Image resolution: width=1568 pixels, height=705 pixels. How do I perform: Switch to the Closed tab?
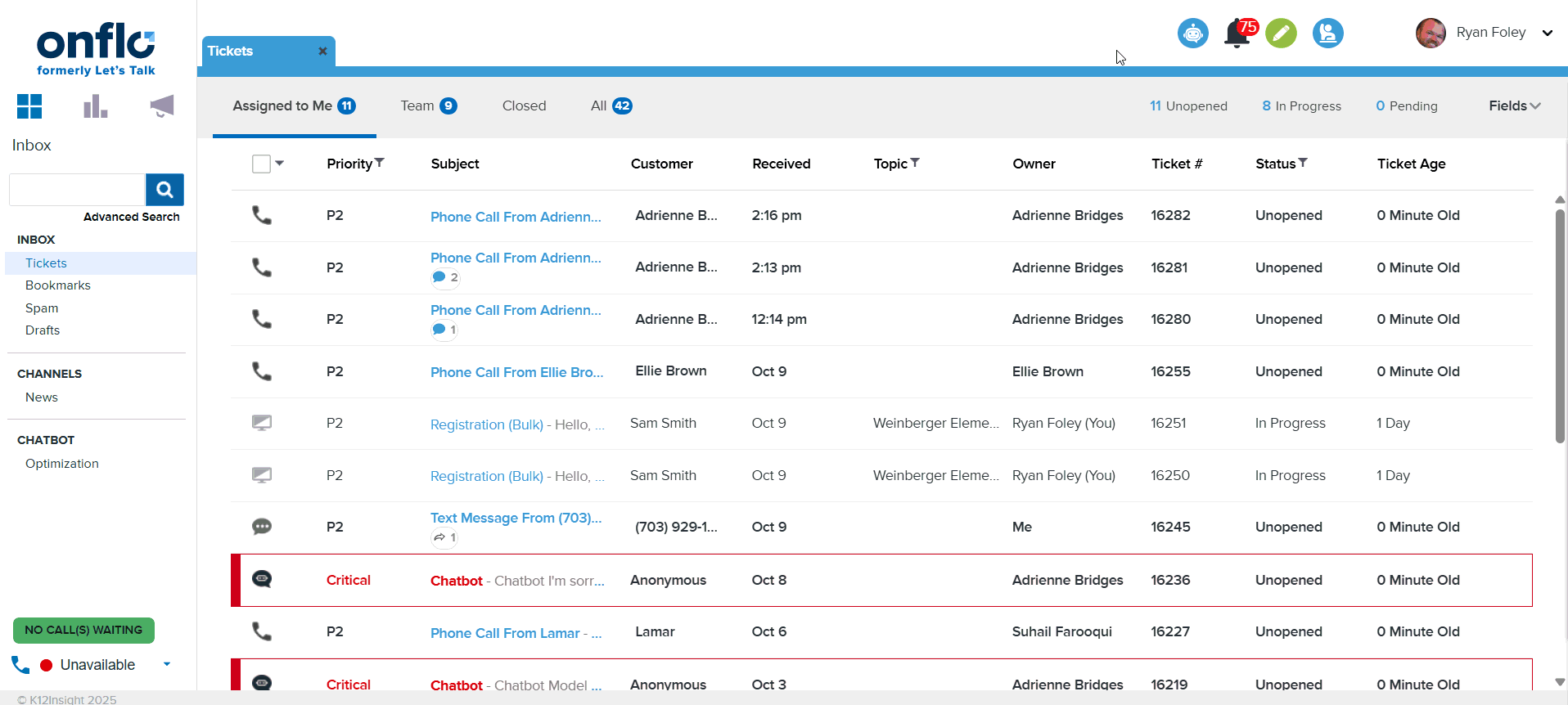[x=524, y=106]
